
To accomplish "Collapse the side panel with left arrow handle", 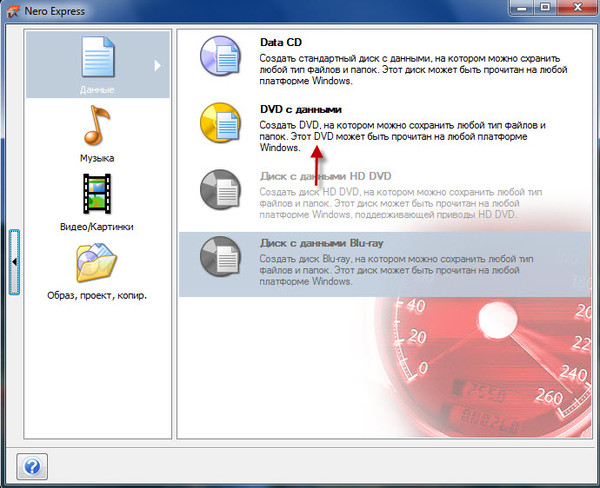I will [x=14, y=262].
